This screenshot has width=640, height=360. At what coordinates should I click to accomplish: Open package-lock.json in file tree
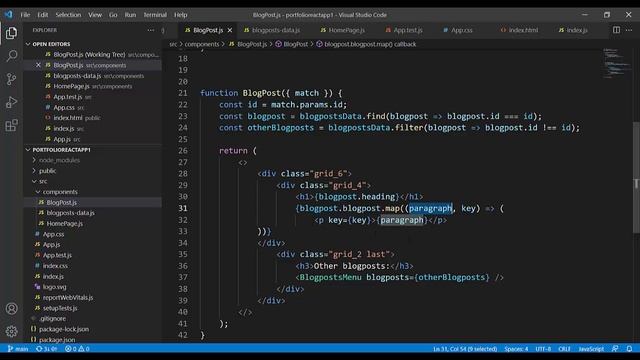(x=92, y=329)
